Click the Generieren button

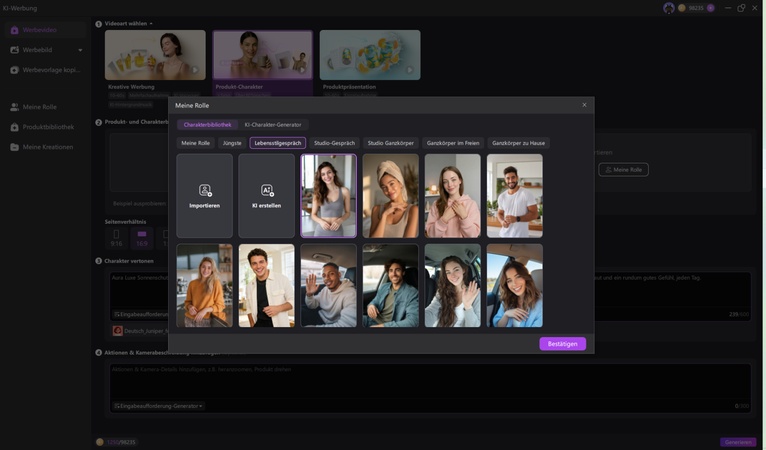pyautogui.click(x=738, y=442)
